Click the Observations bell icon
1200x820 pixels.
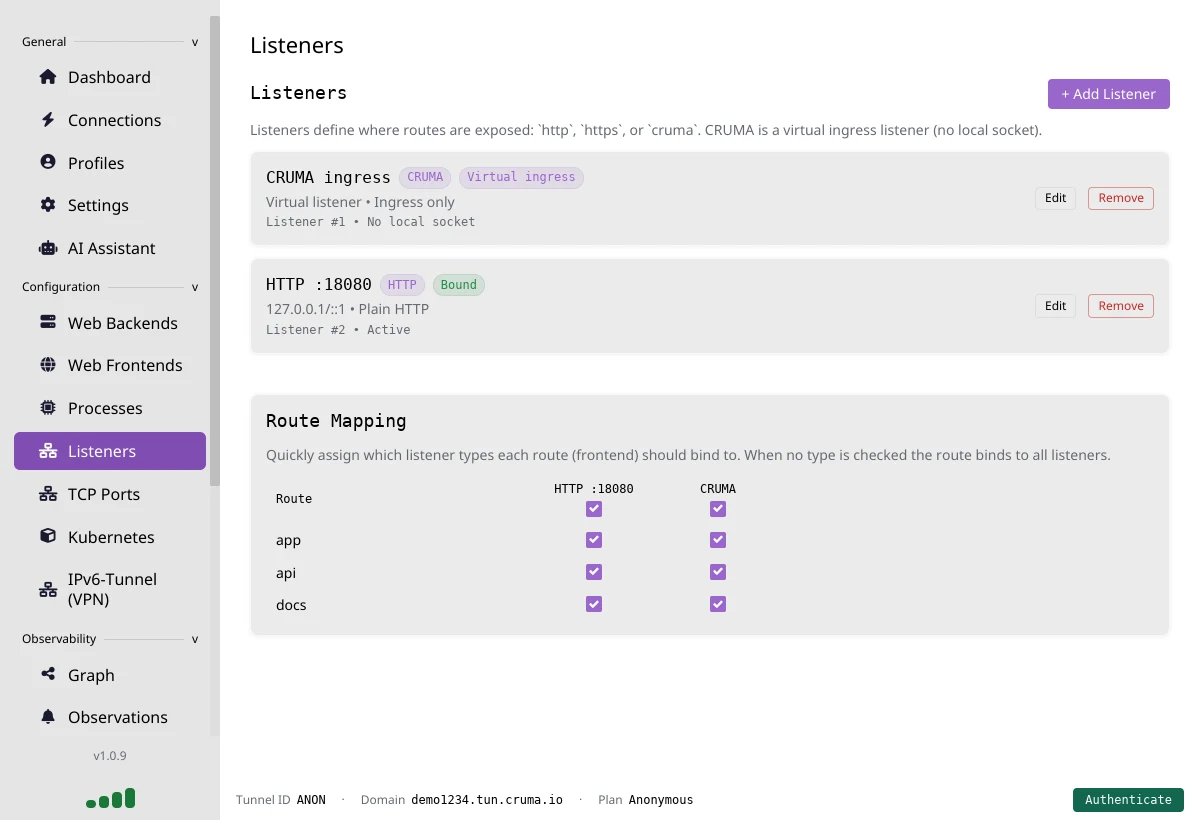48,717
